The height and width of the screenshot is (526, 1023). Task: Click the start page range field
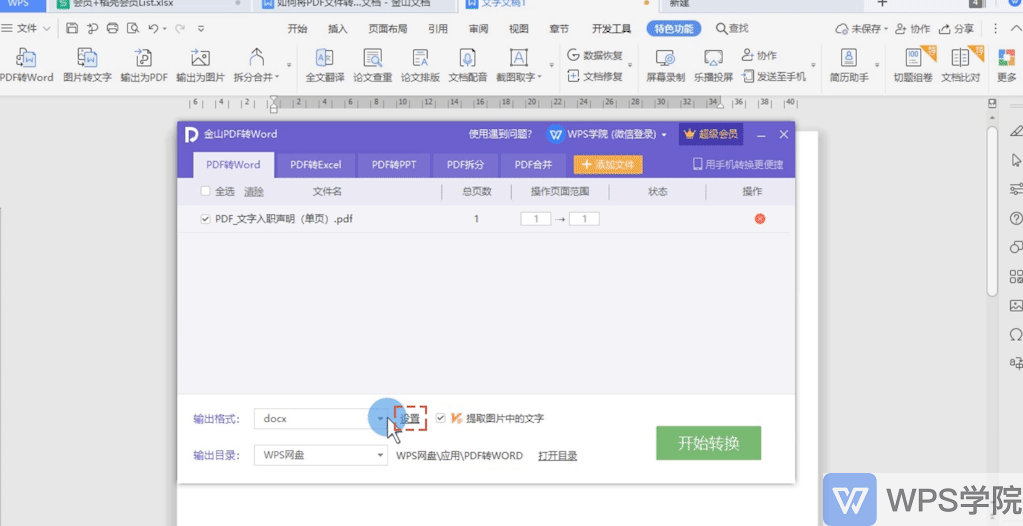tap(536, 219)
